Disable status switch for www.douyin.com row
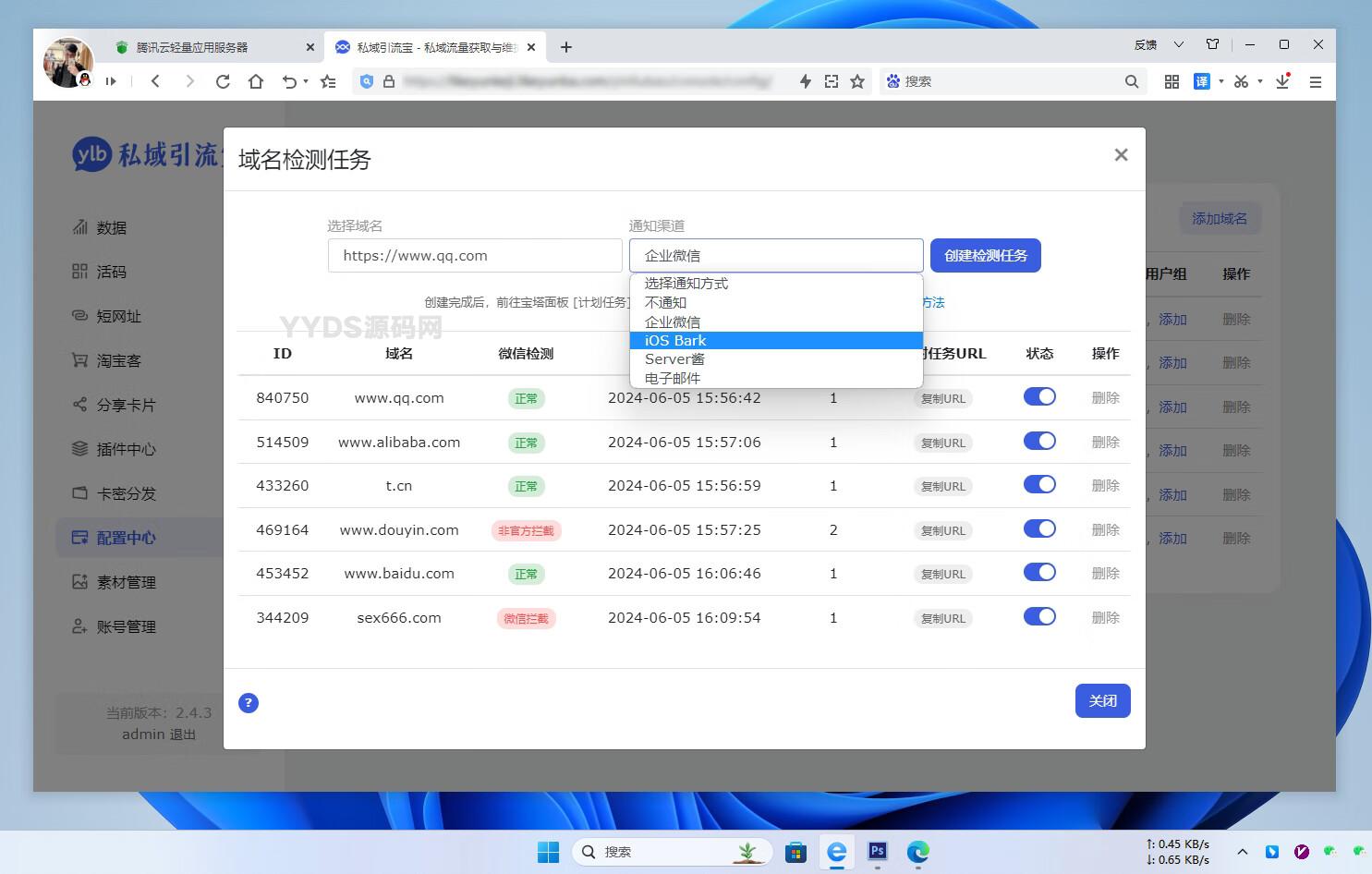 (x=1039, y=529)
